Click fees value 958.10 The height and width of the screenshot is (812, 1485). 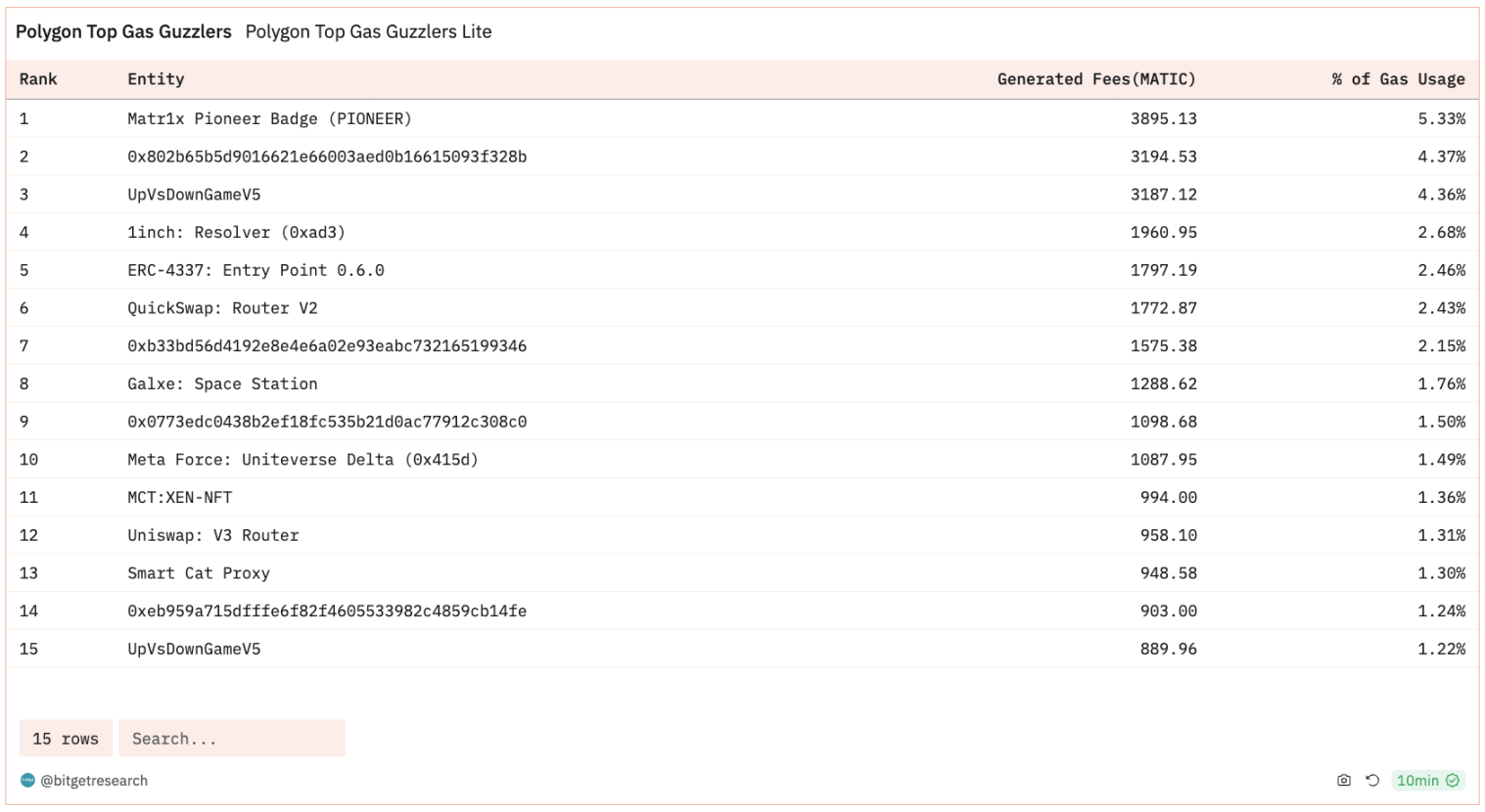1168,535
